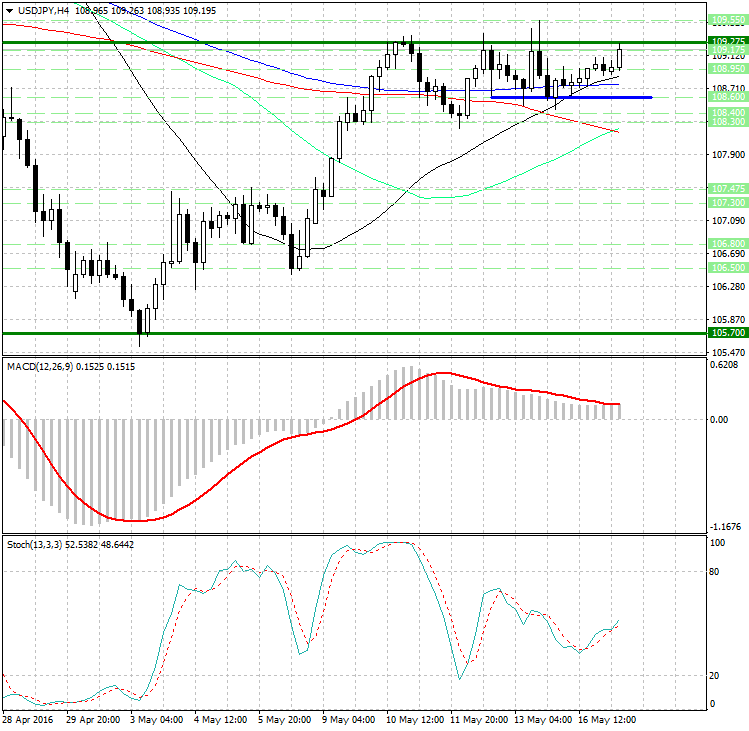Viewport: 749px width, 731px height.
Task: Click the 9 May 04:00 time label
Action: pos(349,720)
